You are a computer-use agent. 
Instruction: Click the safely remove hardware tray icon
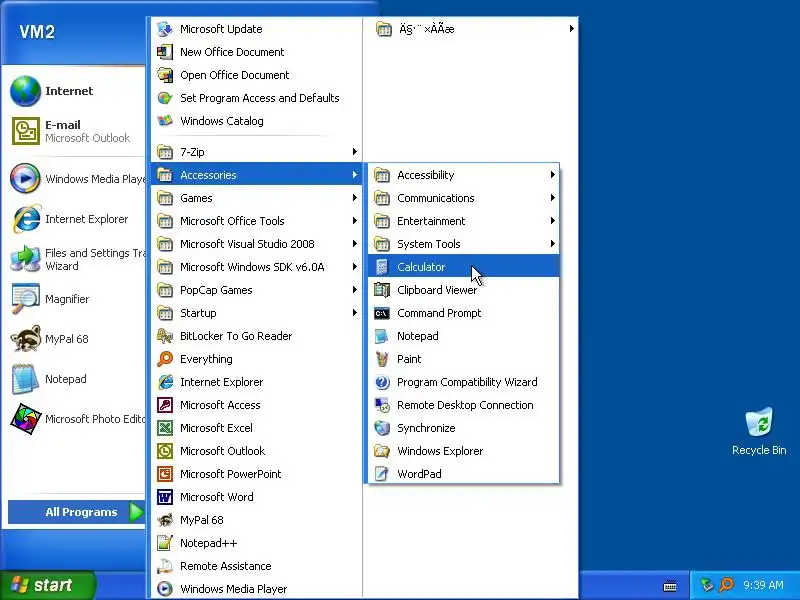[x=706, y=585]
